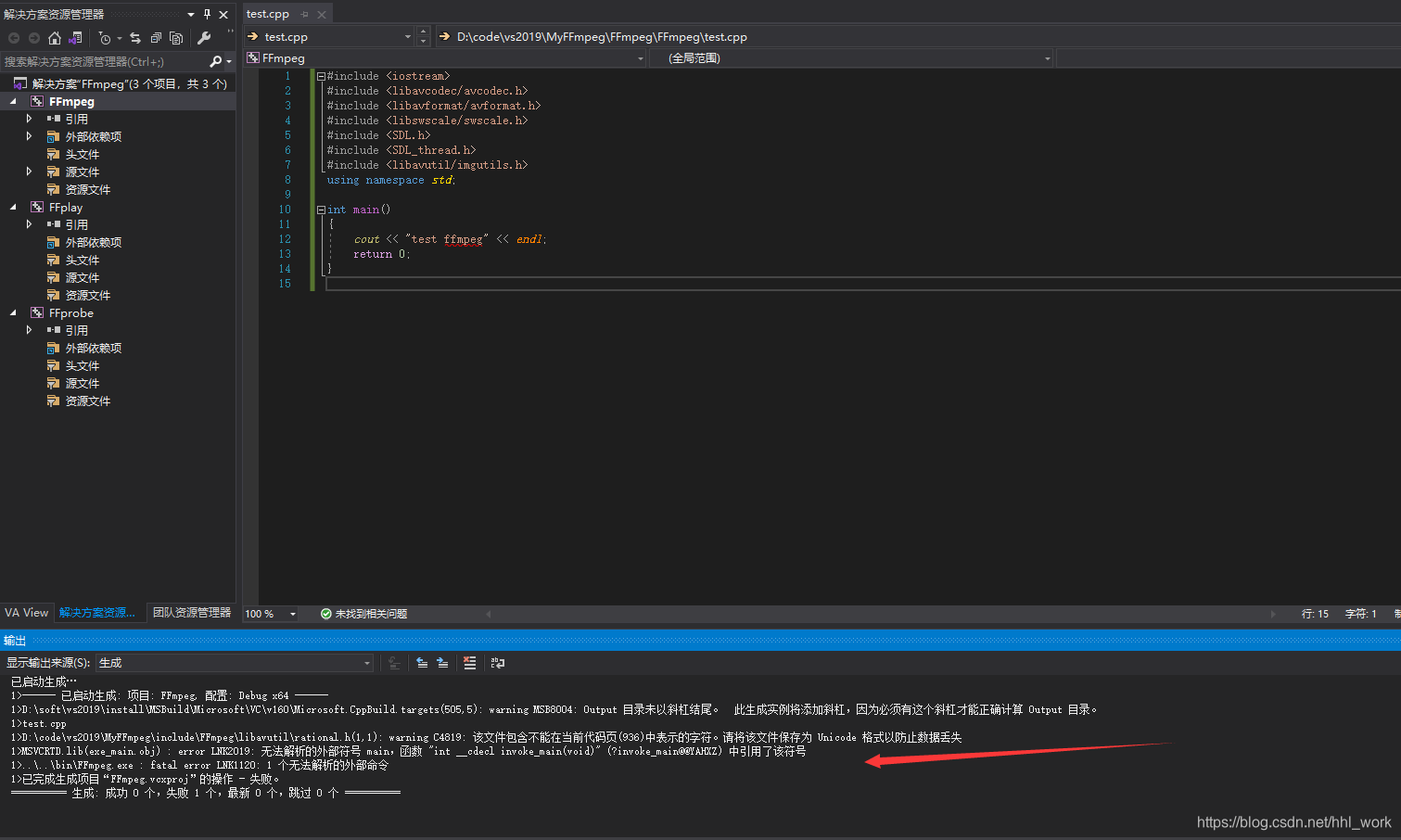
Task: Click the collapse all icon in Solution Explorer
Action: (156, 38)
